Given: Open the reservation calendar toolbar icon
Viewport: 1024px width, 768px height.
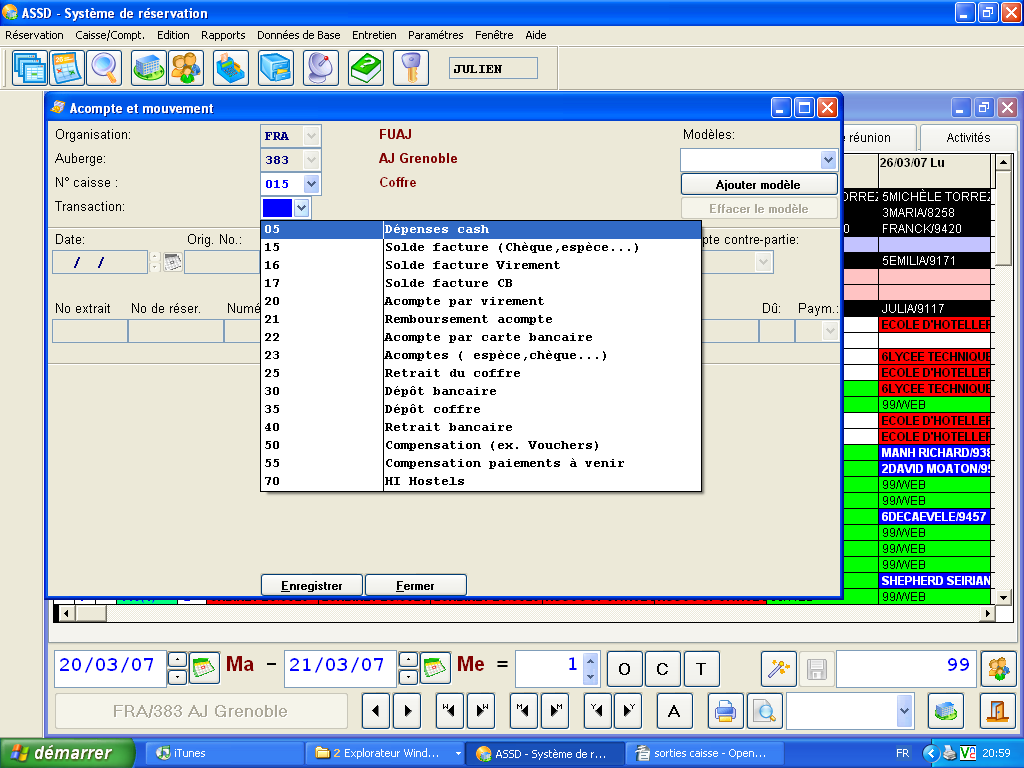Looking at the screenshot, I should point(67,68).
